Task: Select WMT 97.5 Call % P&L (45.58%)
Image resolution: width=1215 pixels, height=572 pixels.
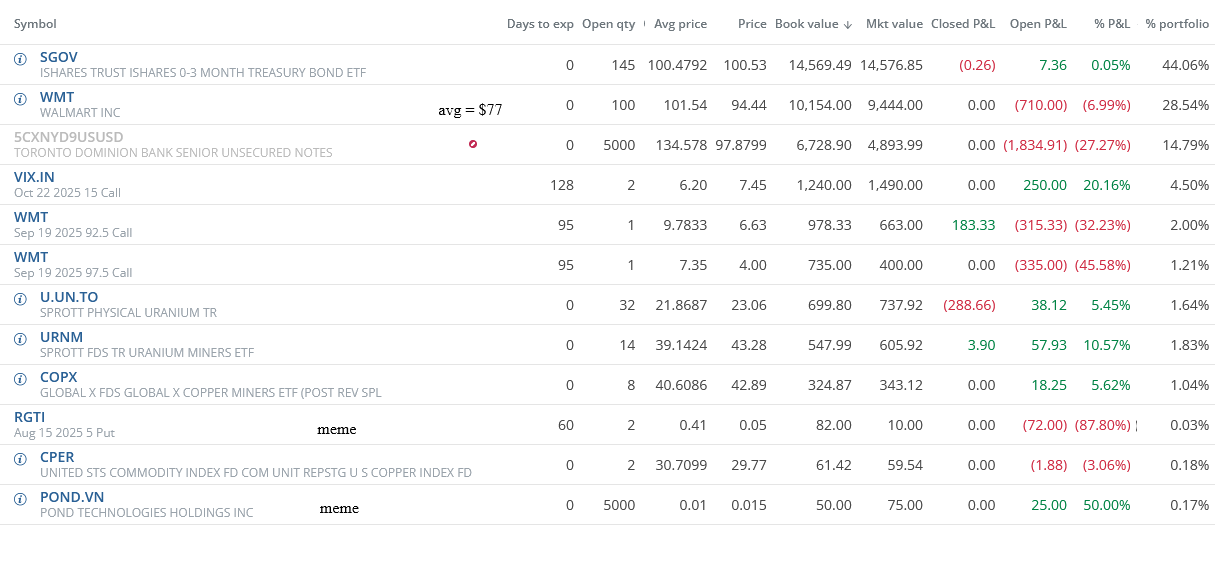Action: (x=1103, y=265)
